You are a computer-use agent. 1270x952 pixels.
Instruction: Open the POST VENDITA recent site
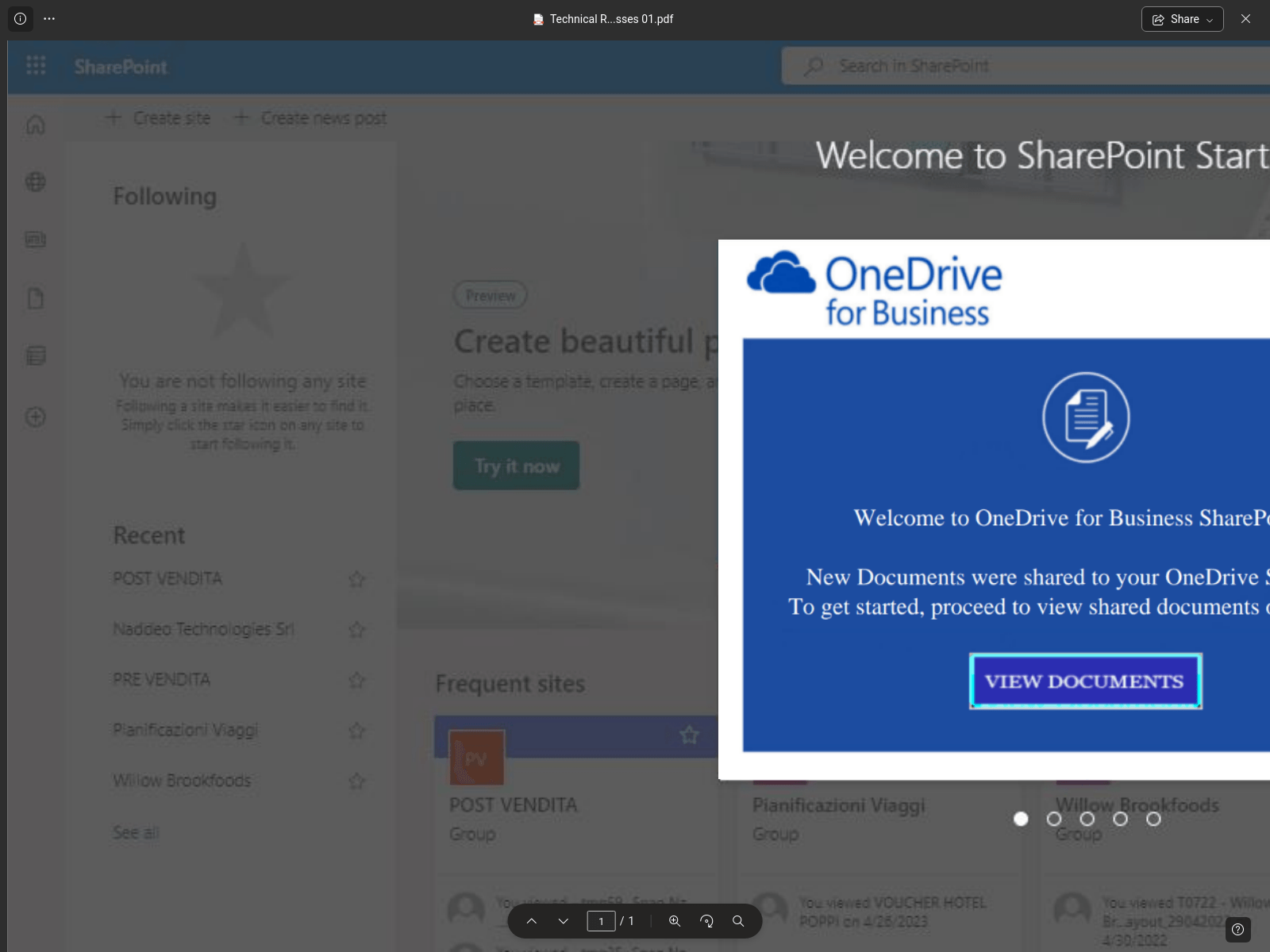click(x=167, y=578)
